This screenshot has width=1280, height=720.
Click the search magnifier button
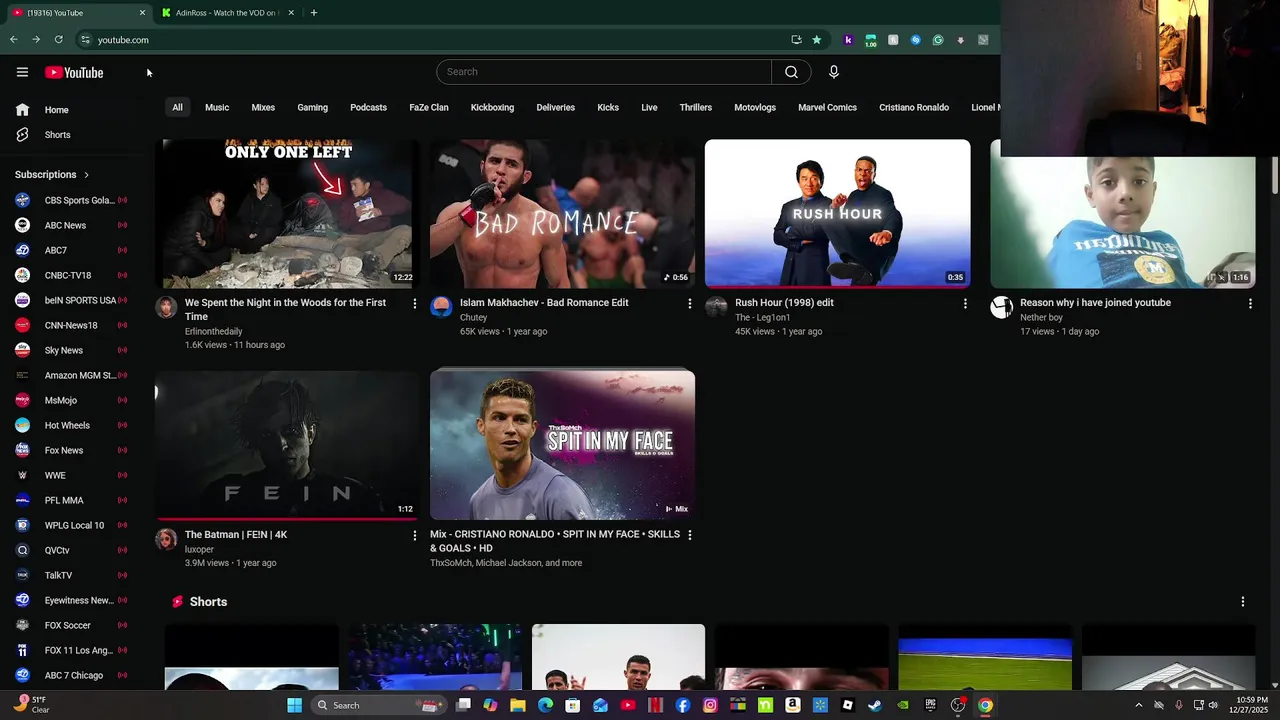click(791, 72)
